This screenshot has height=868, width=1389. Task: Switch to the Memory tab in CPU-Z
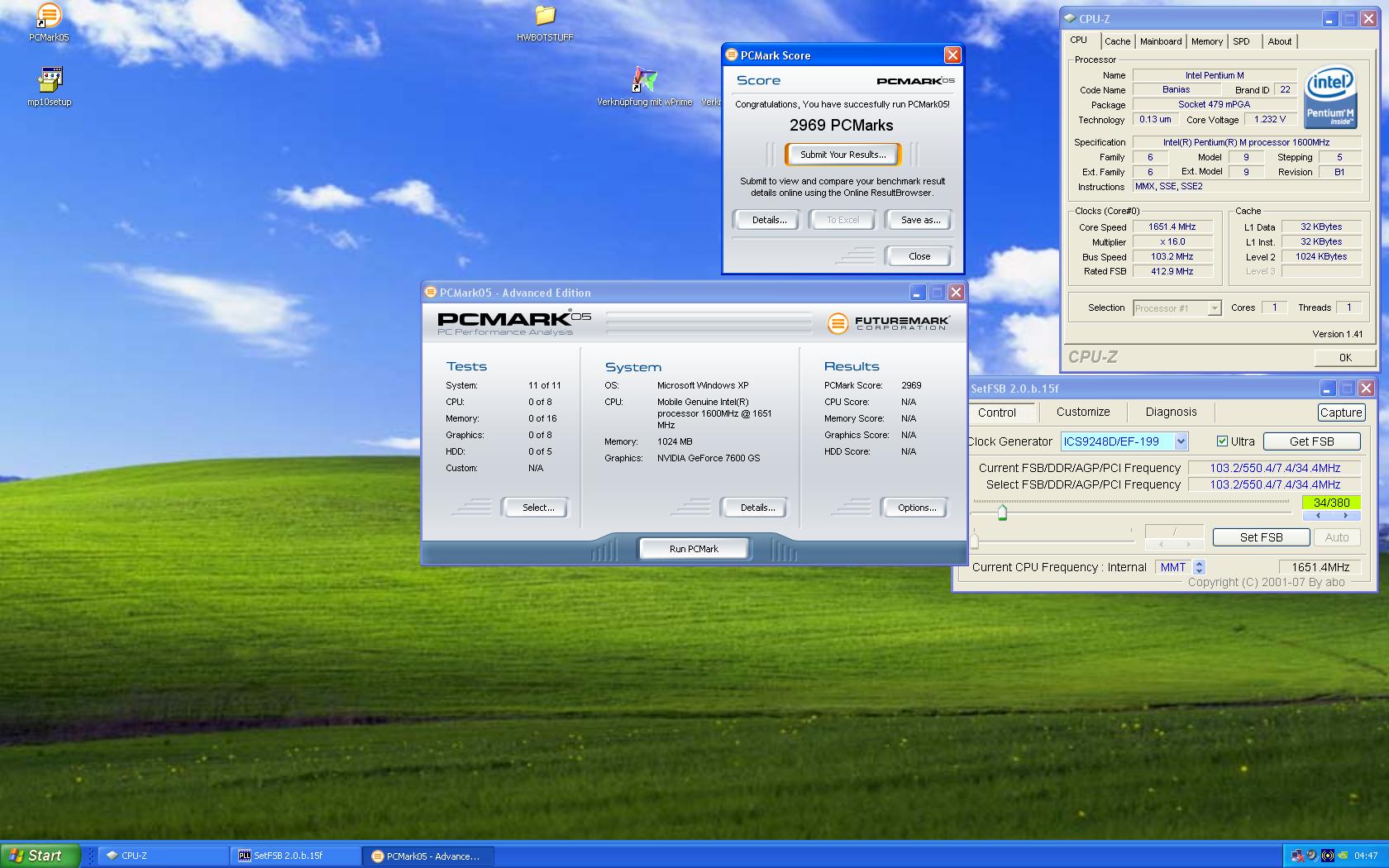(x=1206, y=41)
